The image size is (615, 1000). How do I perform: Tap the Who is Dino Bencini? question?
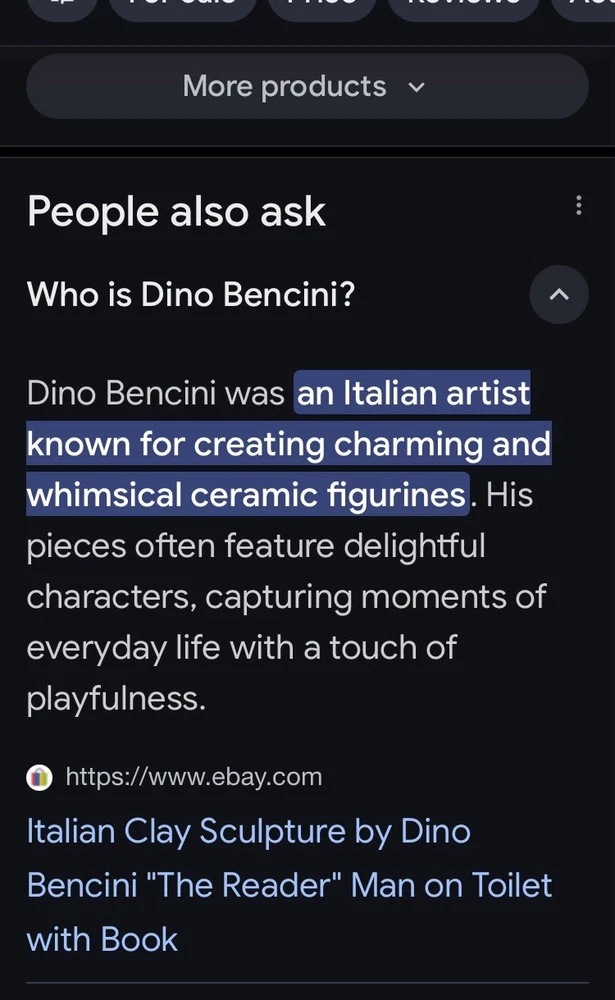pos(191,295)
